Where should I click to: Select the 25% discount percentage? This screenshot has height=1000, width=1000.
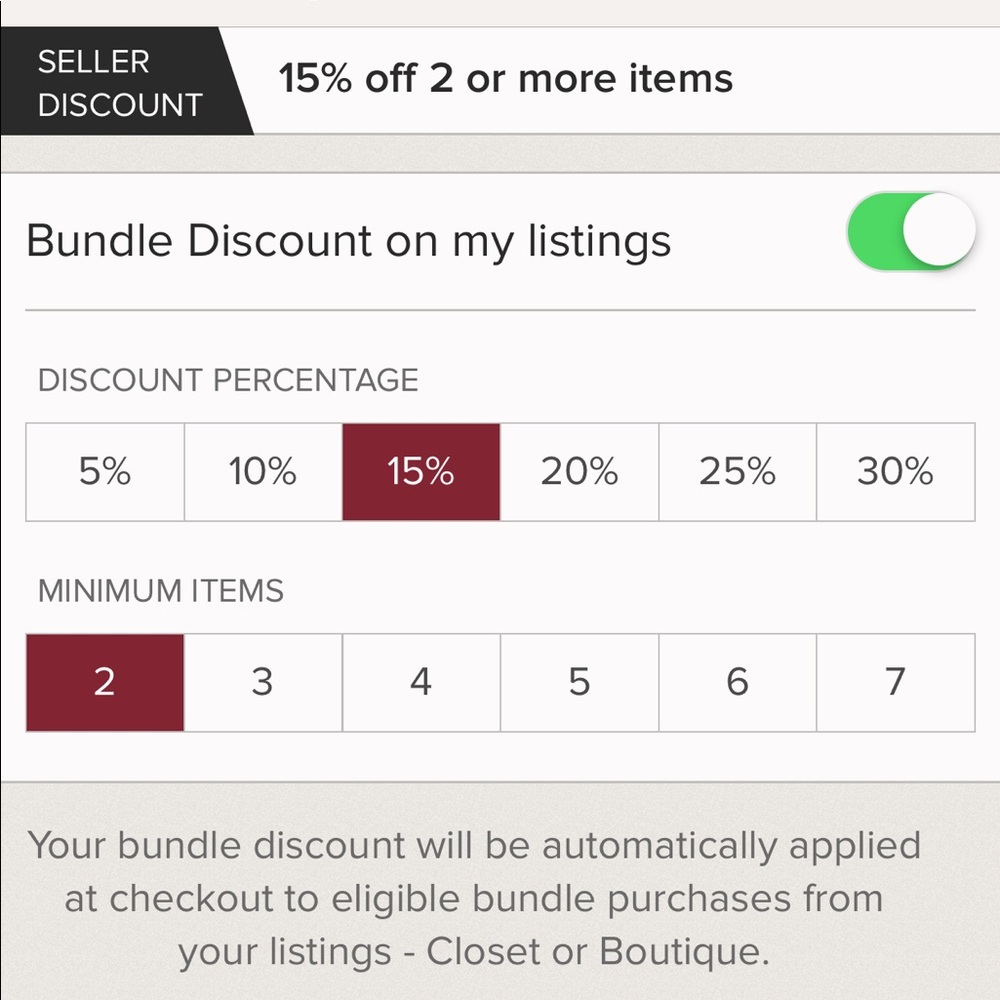[x=737, y=472]
